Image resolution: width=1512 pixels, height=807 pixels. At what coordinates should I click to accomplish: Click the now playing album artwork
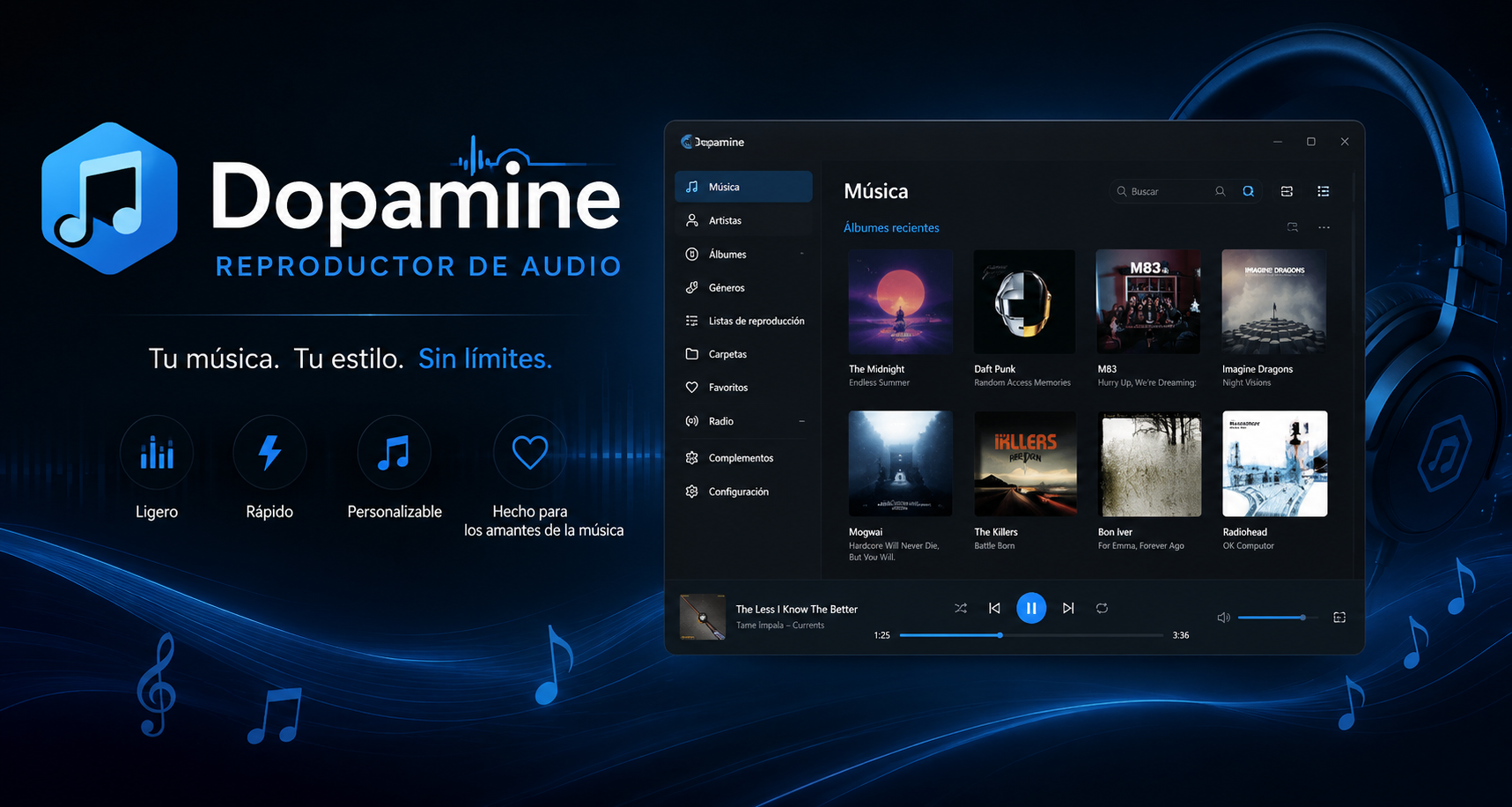click(703, 617)
